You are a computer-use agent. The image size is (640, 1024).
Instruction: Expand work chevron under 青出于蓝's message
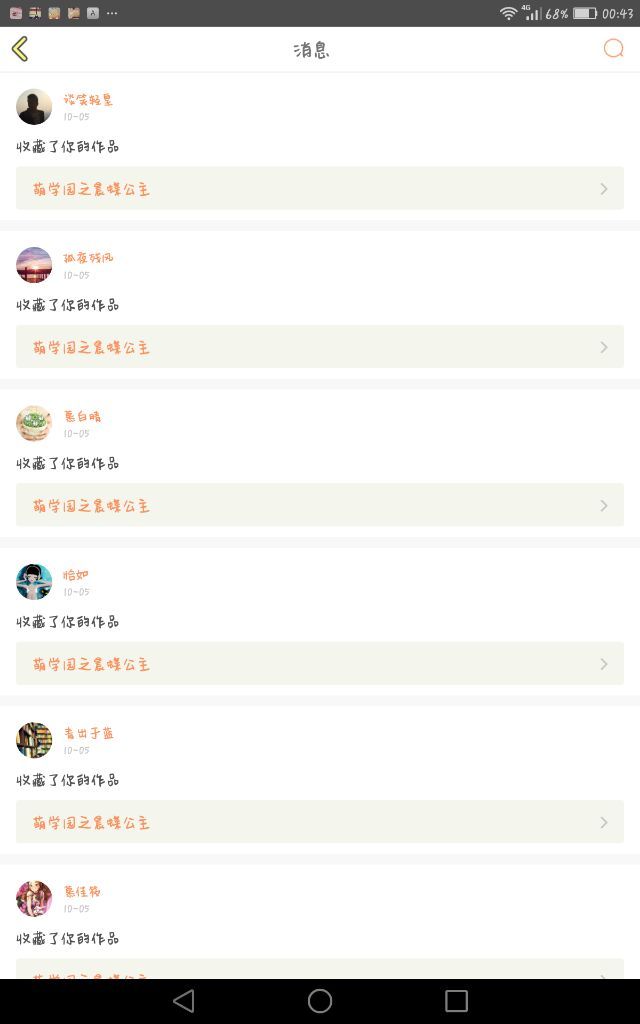click(604, 822)
